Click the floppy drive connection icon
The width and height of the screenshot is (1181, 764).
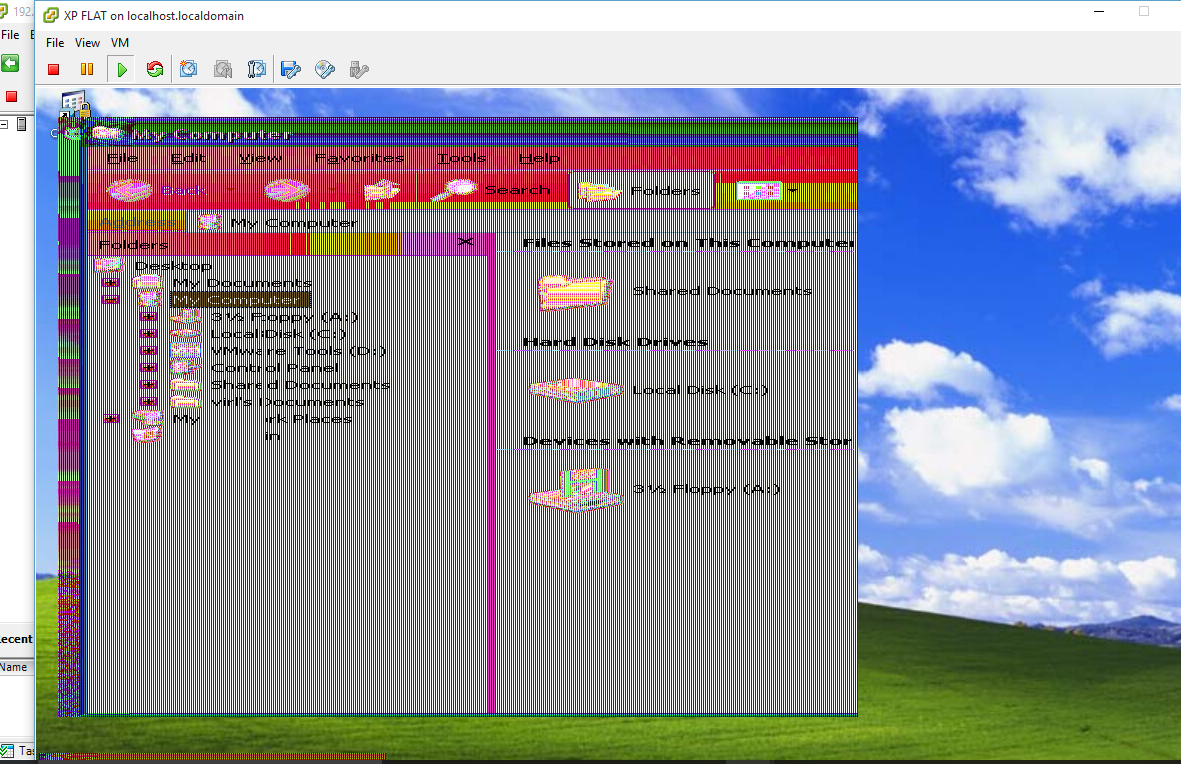[x=291, y=70]
